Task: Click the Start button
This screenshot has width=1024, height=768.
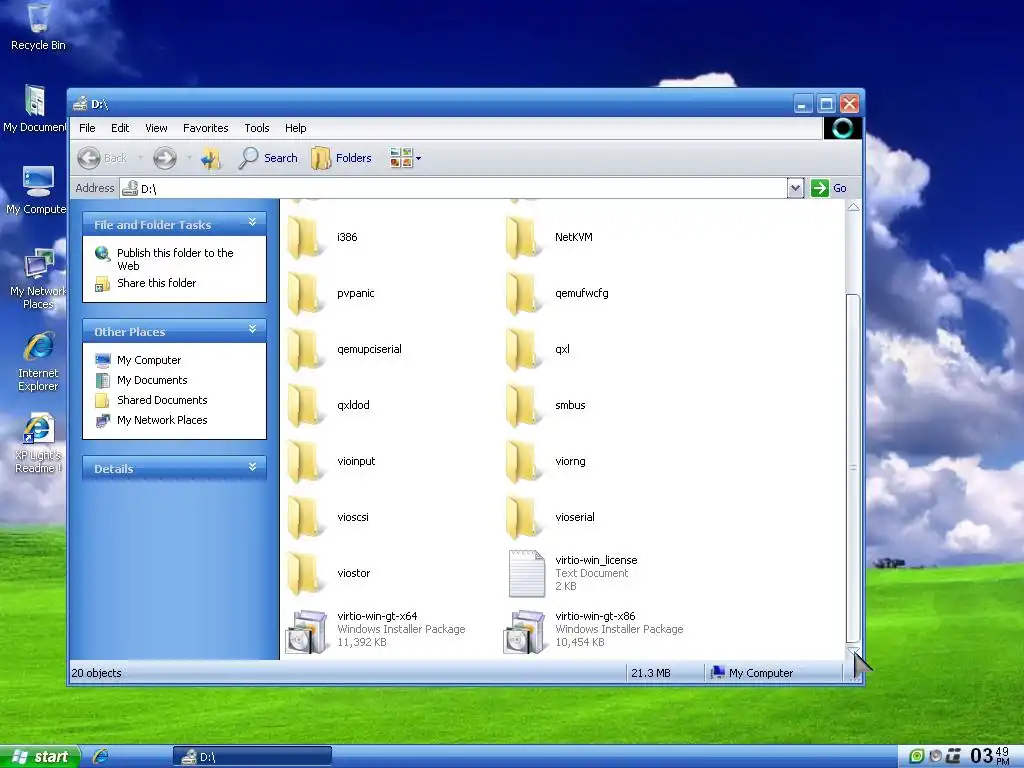Action: (x=40, y=756)
